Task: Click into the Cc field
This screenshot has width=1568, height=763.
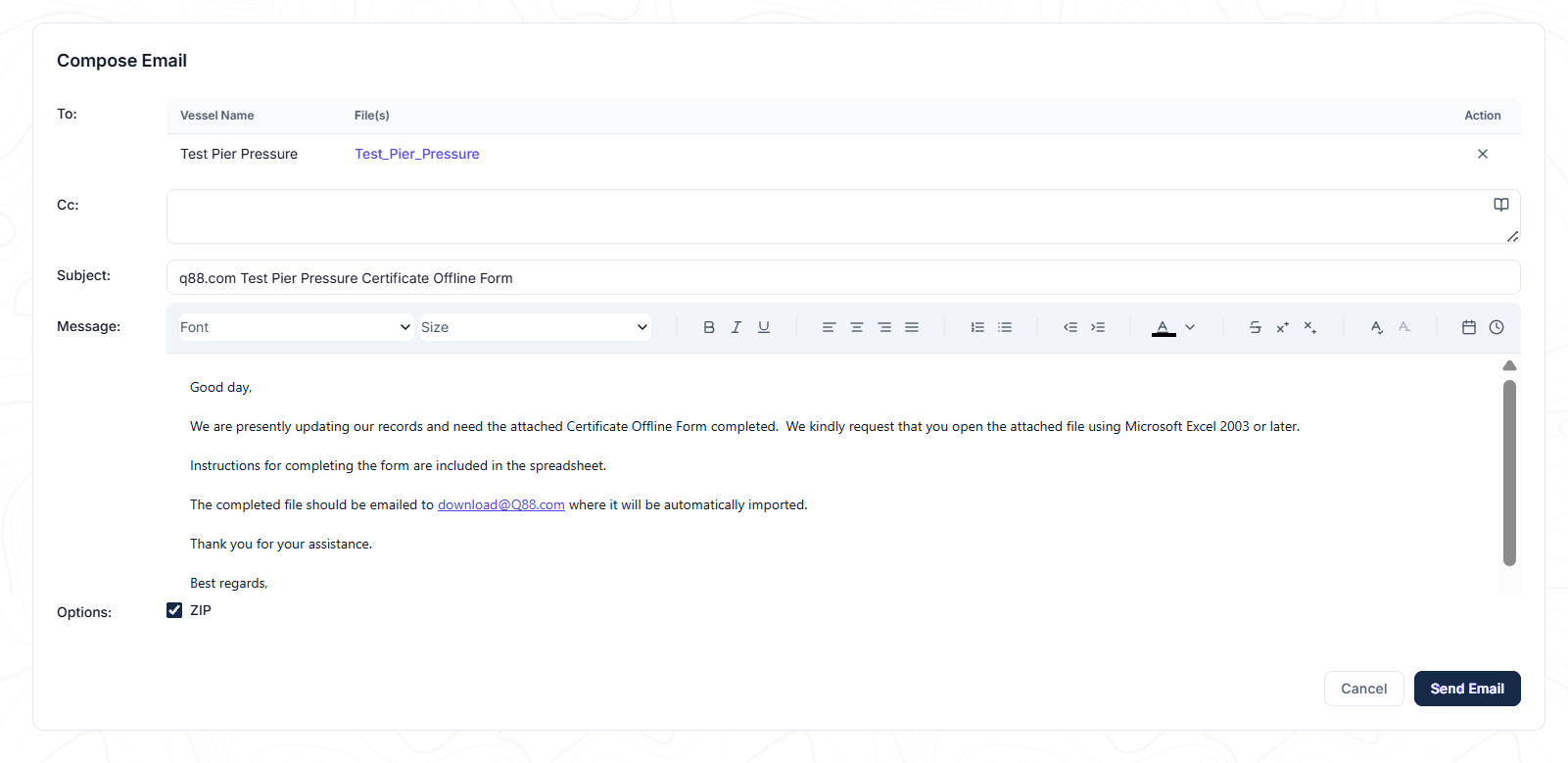Action: pos(843,216)
